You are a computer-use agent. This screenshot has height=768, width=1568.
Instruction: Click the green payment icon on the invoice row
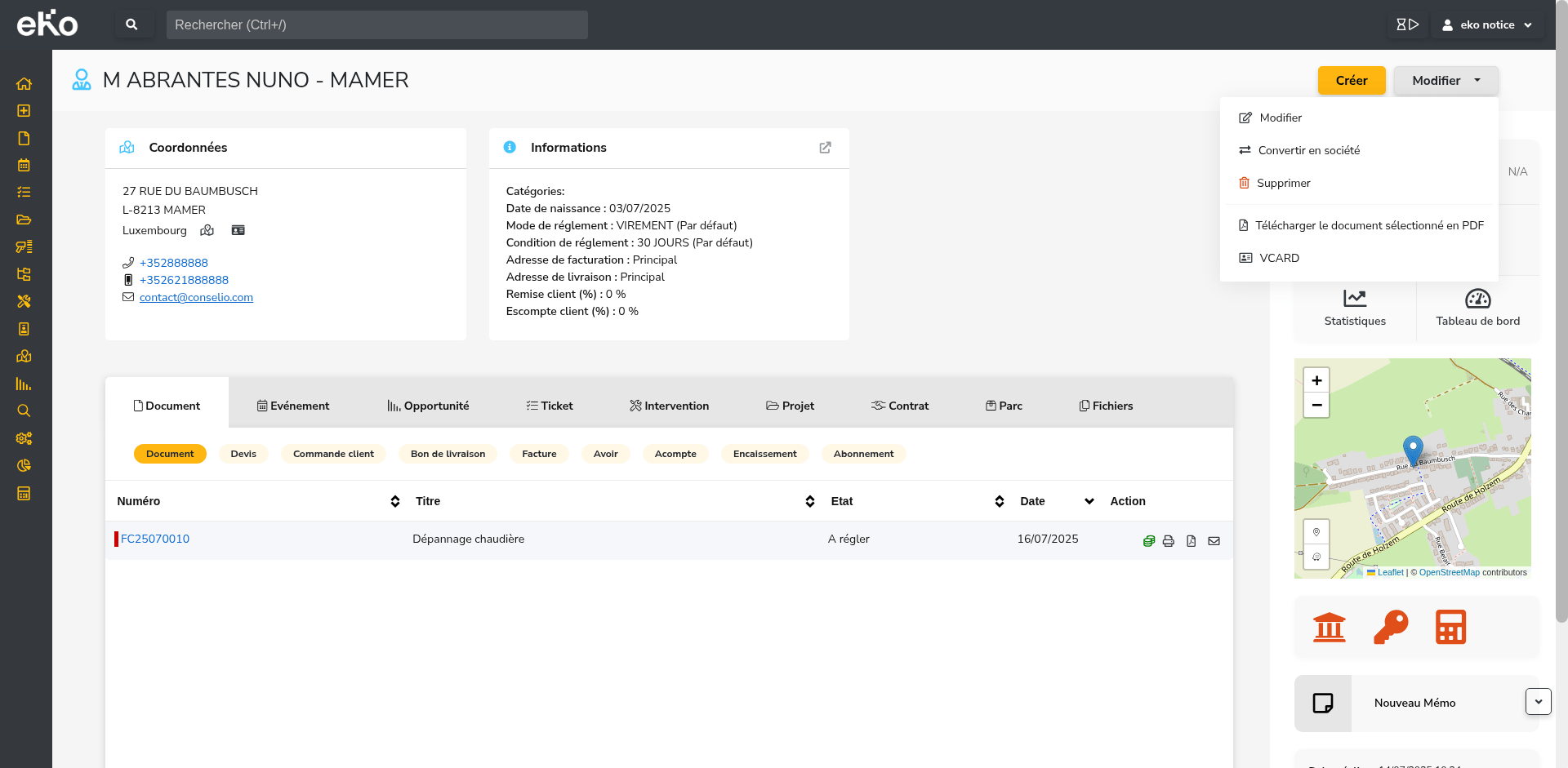[1149, 540]
